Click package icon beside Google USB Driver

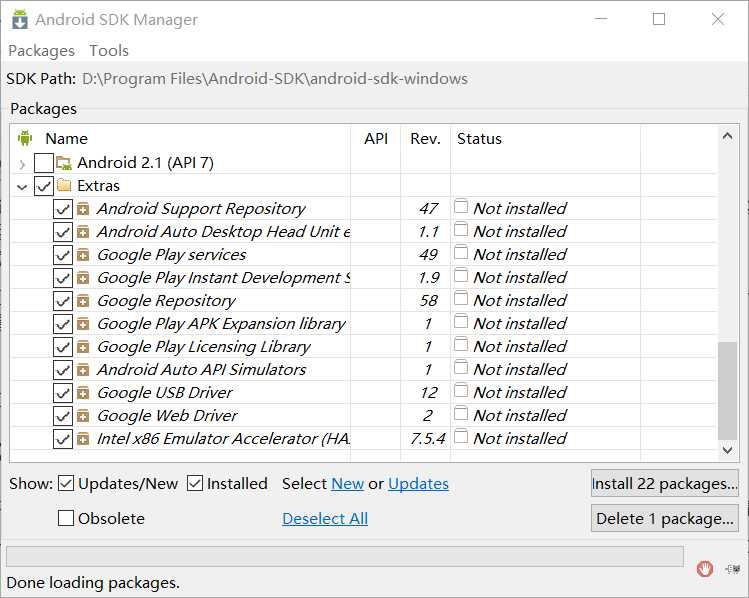point(83,393)
